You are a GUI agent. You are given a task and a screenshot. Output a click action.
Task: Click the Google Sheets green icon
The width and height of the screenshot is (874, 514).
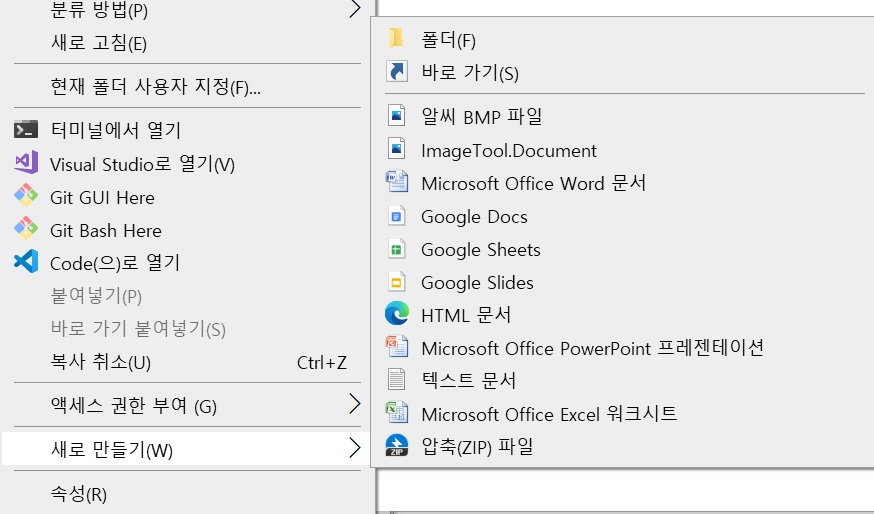click(x=396, y=249)
